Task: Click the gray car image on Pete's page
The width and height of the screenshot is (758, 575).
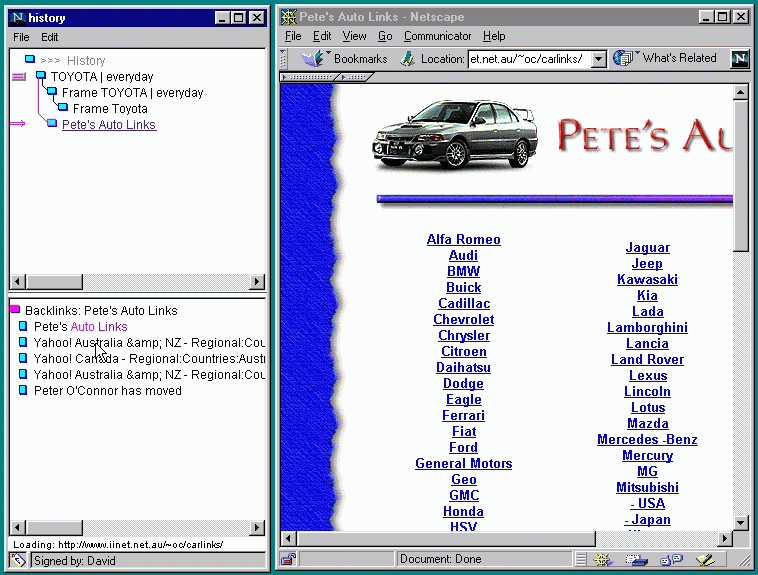Action: point(455,135)
